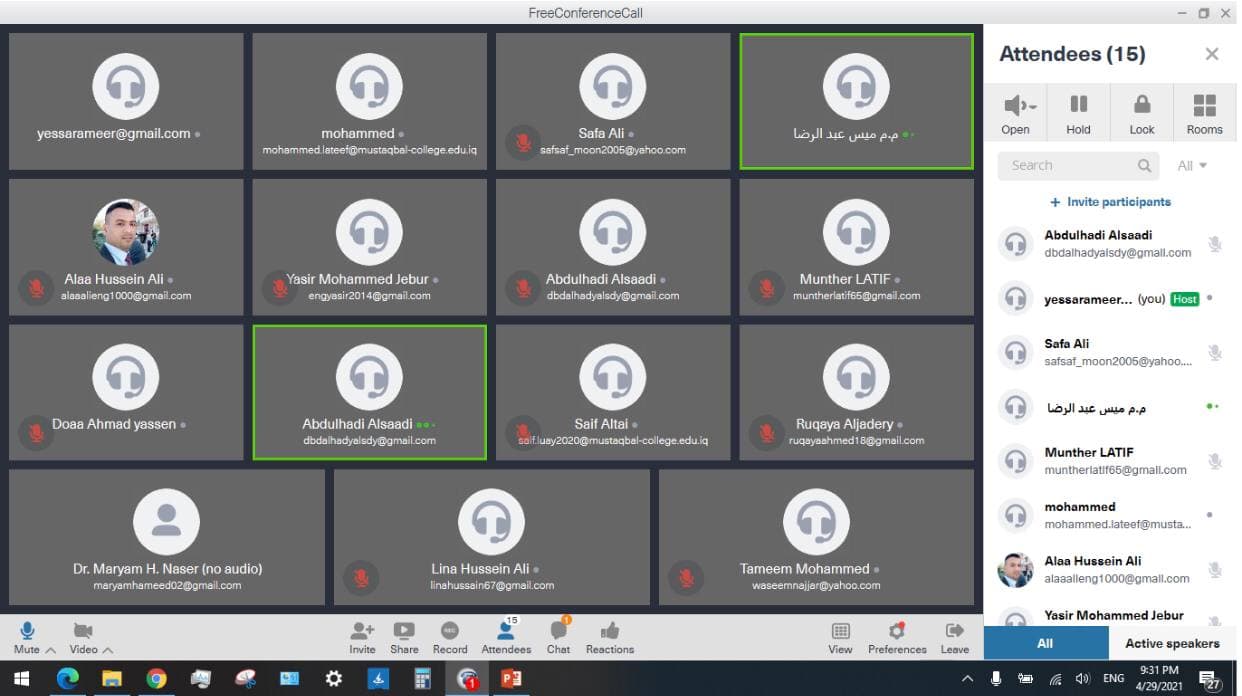Open the Calculator from the taskbar
Image resolution: width=1242 pixels, height=696 pixels.
pyautogui.click(x=422, y=679)
